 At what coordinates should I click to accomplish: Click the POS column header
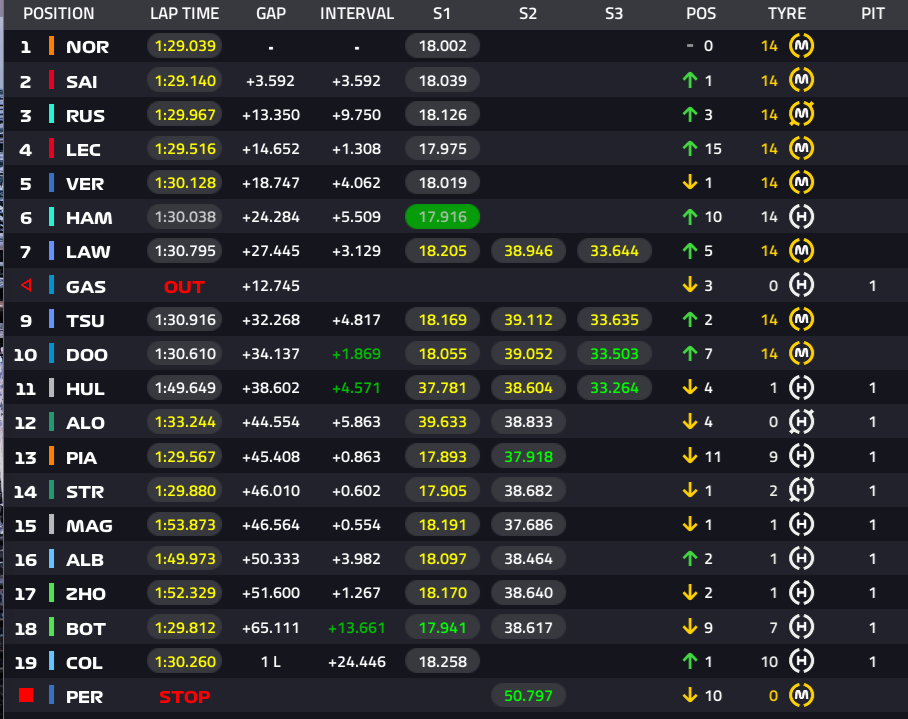point(701,13)
